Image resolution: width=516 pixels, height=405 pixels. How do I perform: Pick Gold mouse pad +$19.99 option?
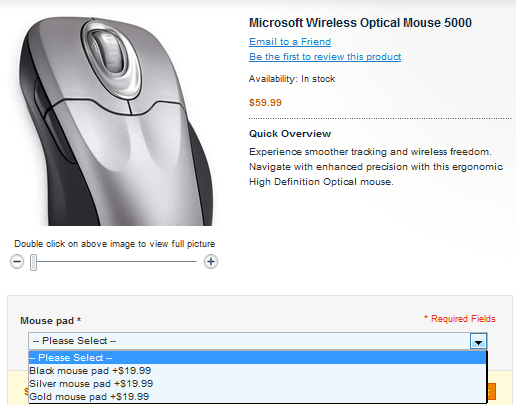click(x=257, y=397)
